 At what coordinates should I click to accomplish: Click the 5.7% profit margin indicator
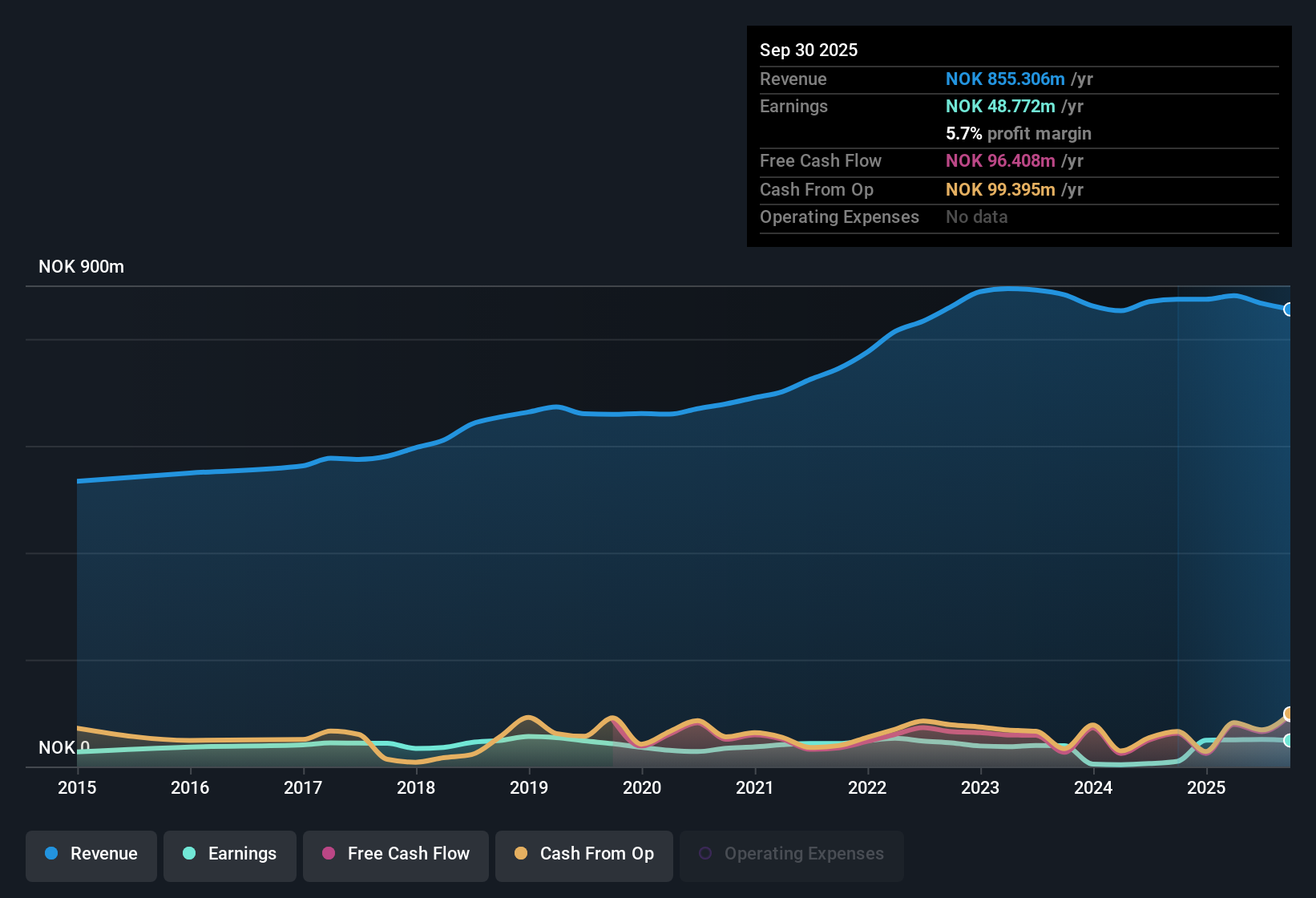click(1019, 134)
